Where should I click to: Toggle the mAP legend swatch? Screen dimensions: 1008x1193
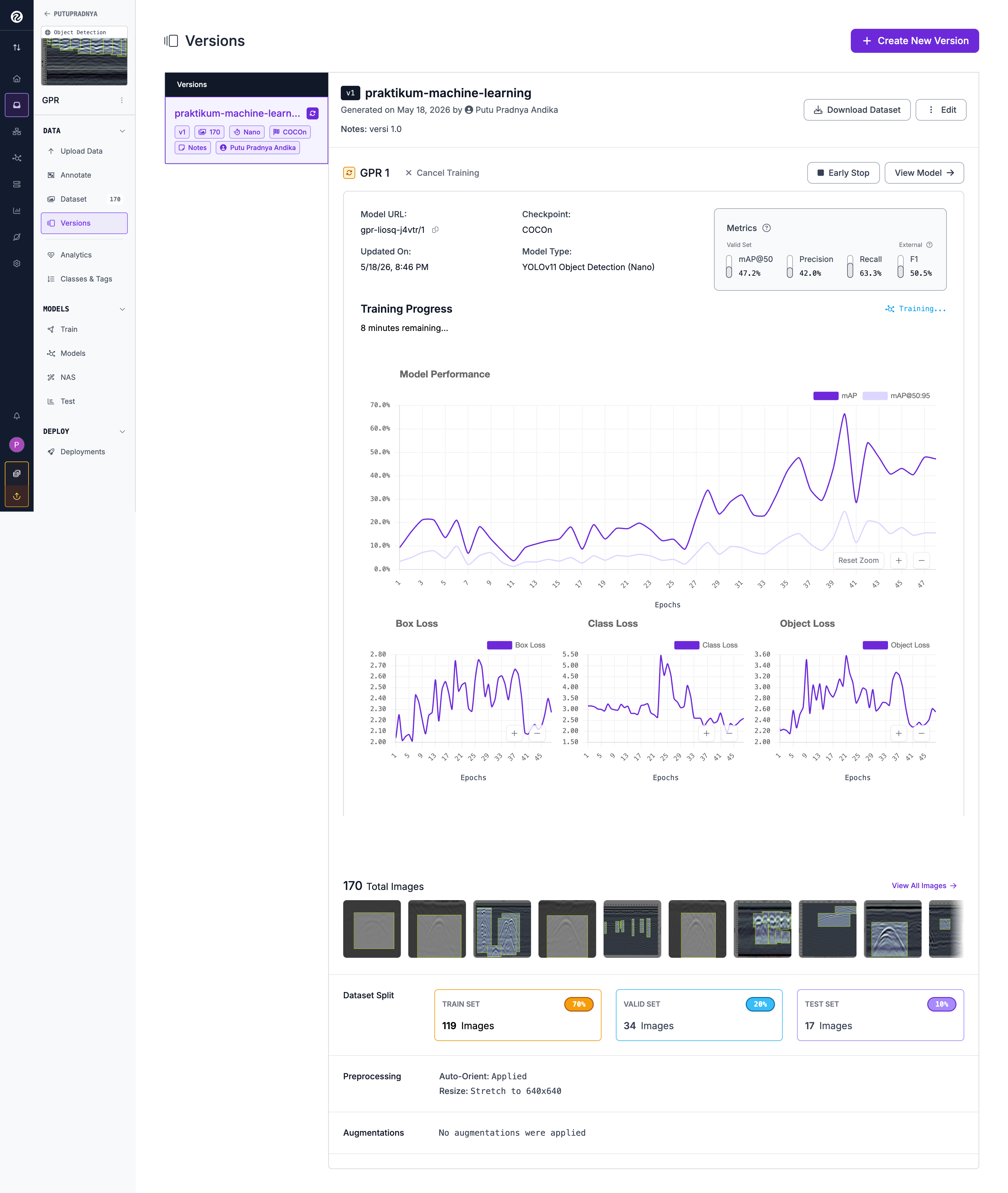point(826,395)
